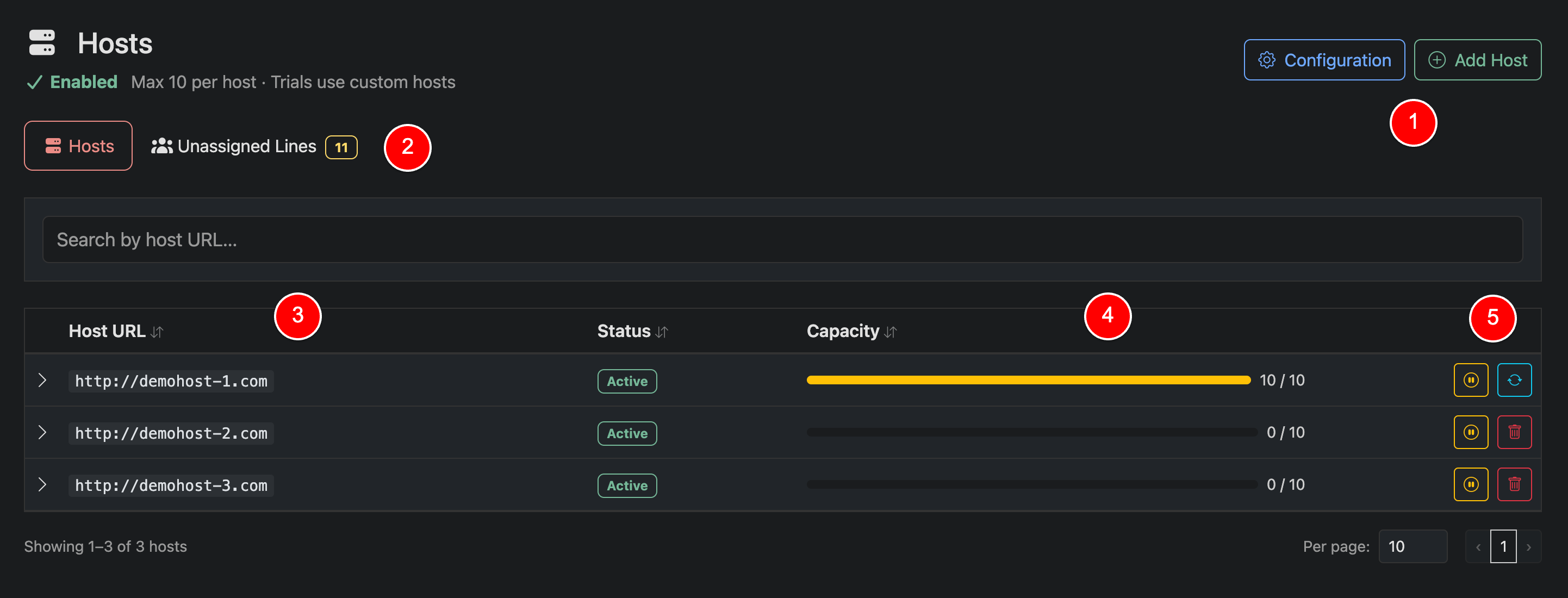Switch to the Hosts tab
The width and height of the screenshot is (1568, 598).
pos(78,146)
